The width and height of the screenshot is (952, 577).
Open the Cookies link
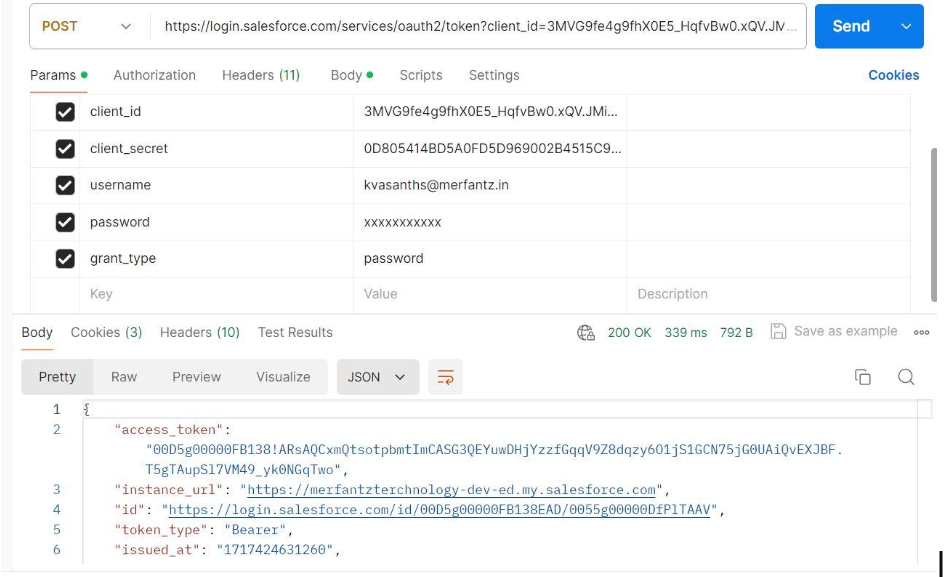pyautogui.click(x=893, y=75)
